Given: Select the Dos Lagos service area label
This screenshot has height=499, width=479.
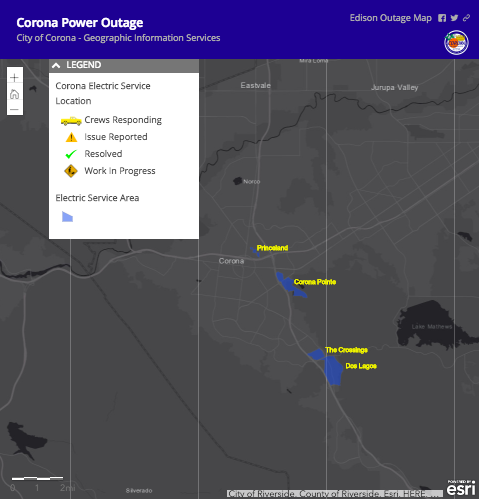Looking at the screenshot, I should 361,366.
